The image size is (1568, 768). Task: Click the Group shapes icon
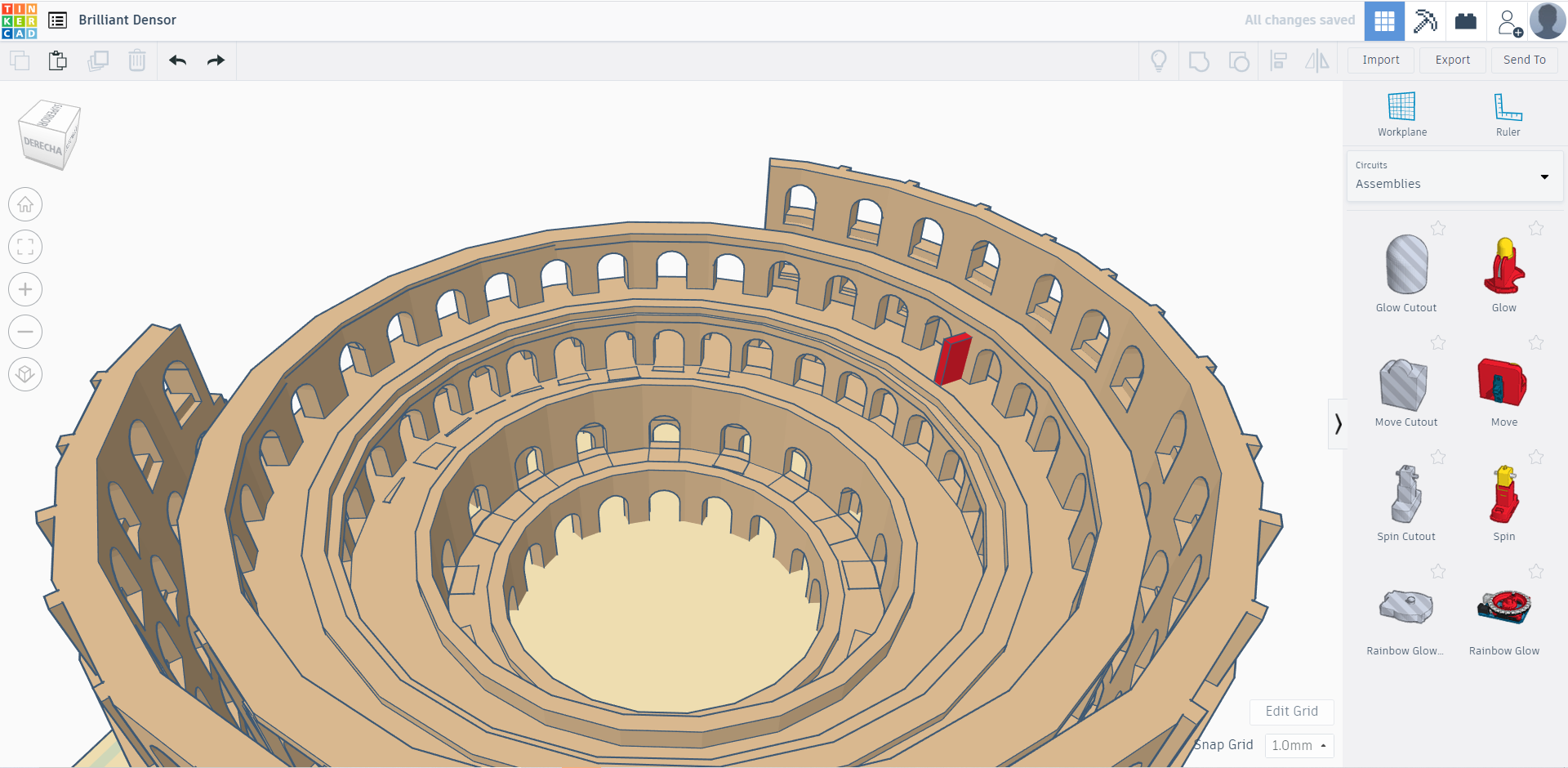[x=1199, y=61]
